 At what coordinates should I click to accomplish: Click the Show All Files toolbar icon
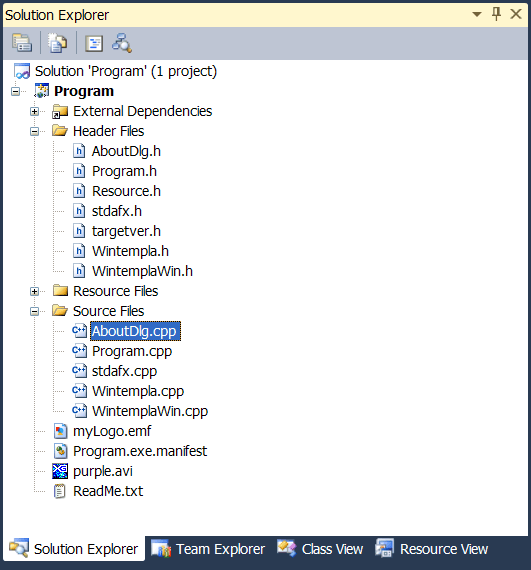pos(57,43)
